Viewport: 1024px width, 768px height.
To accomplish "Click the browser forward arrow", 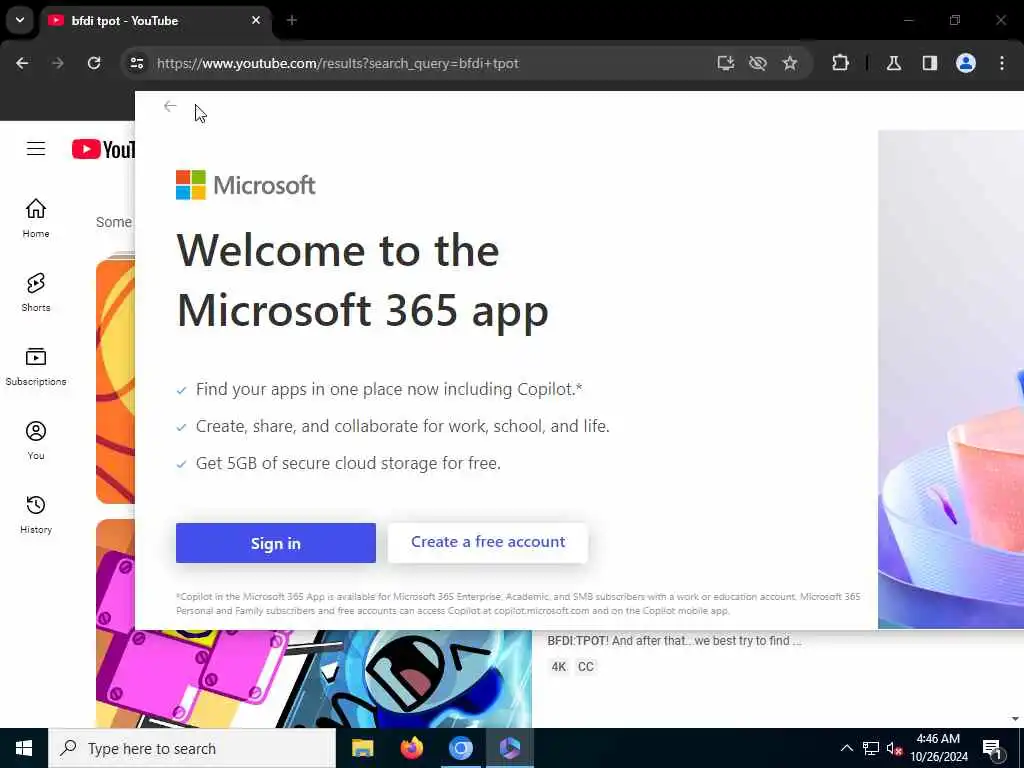I will [57, 63].
